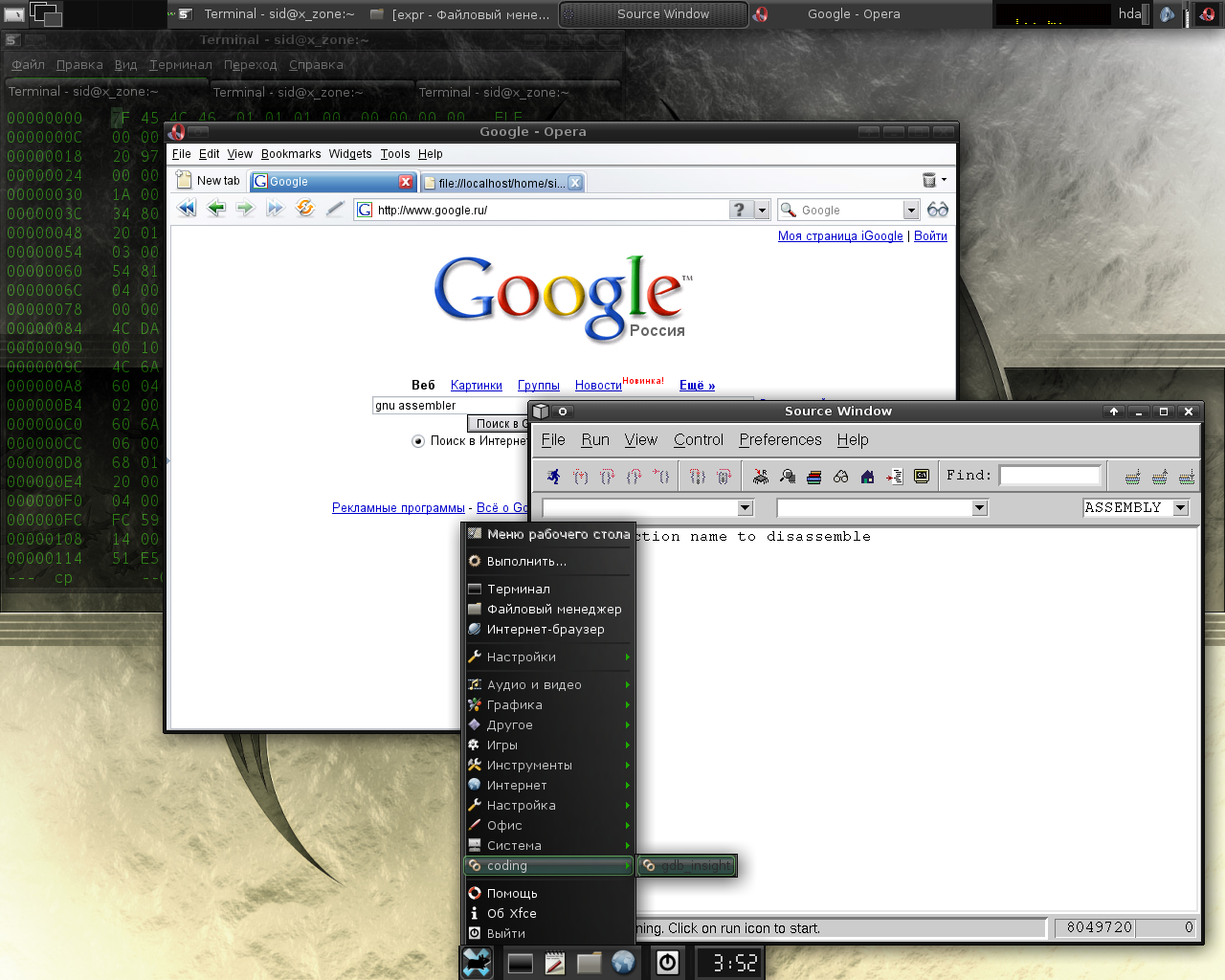This screenshot has height=980, width=1225.
Task: Click the 'Рекламные программы' link
Action: [x=398, y=508]
